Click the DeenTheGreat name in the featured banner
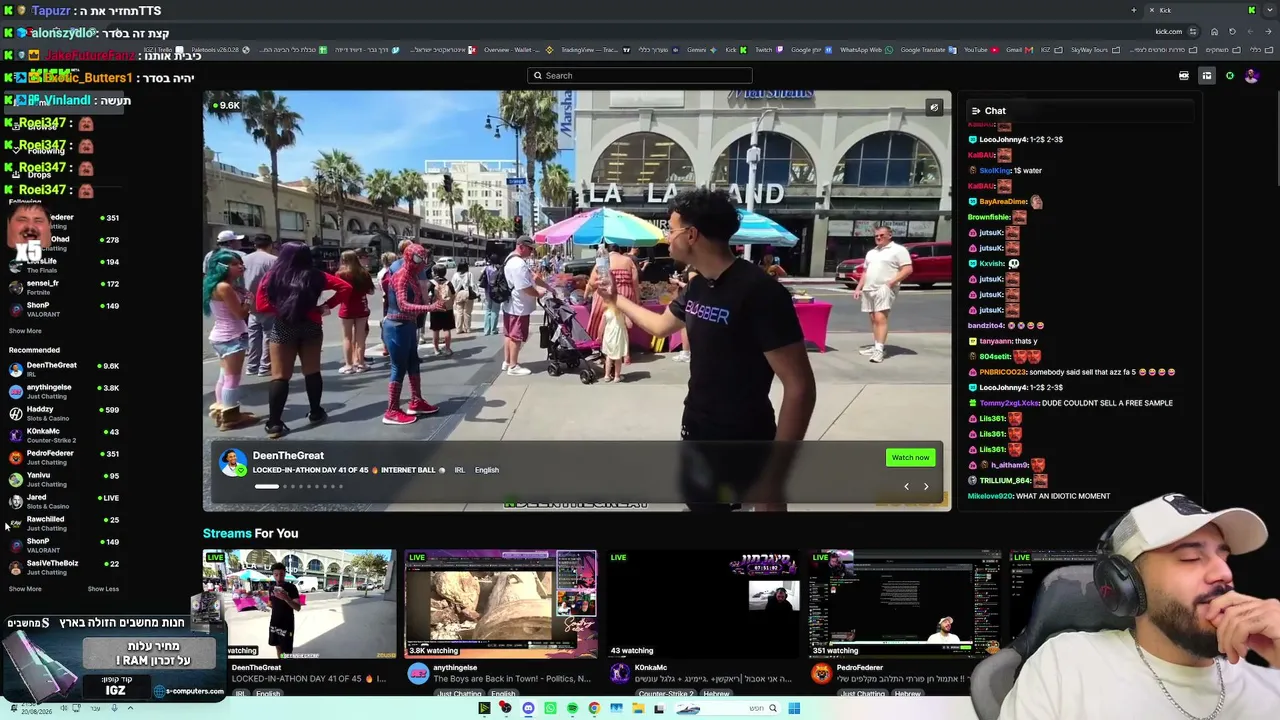This screenshot has width=1280, height=720. point(288,456)
